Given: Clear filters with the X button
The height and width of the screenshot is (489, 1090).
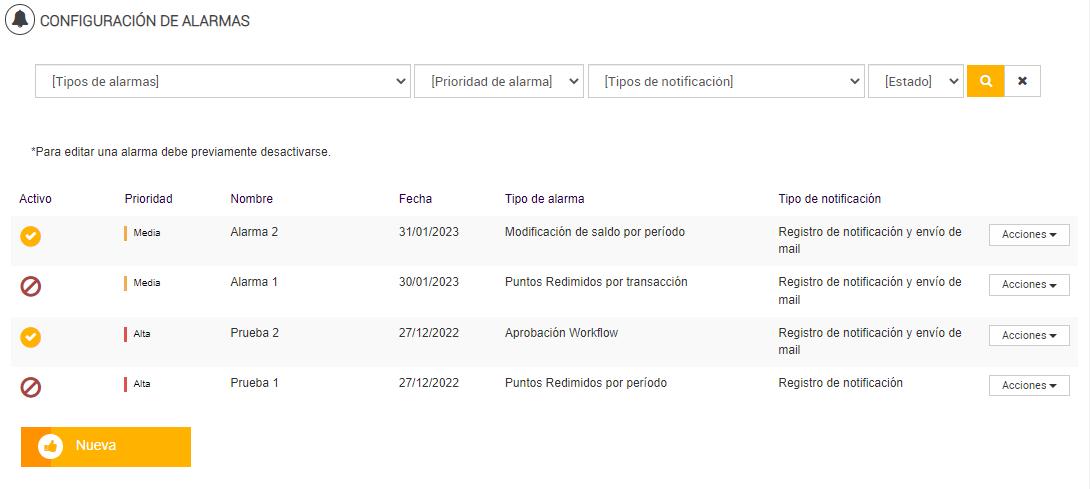Looking at the screenshot, I should click(x=1022, y=81).
